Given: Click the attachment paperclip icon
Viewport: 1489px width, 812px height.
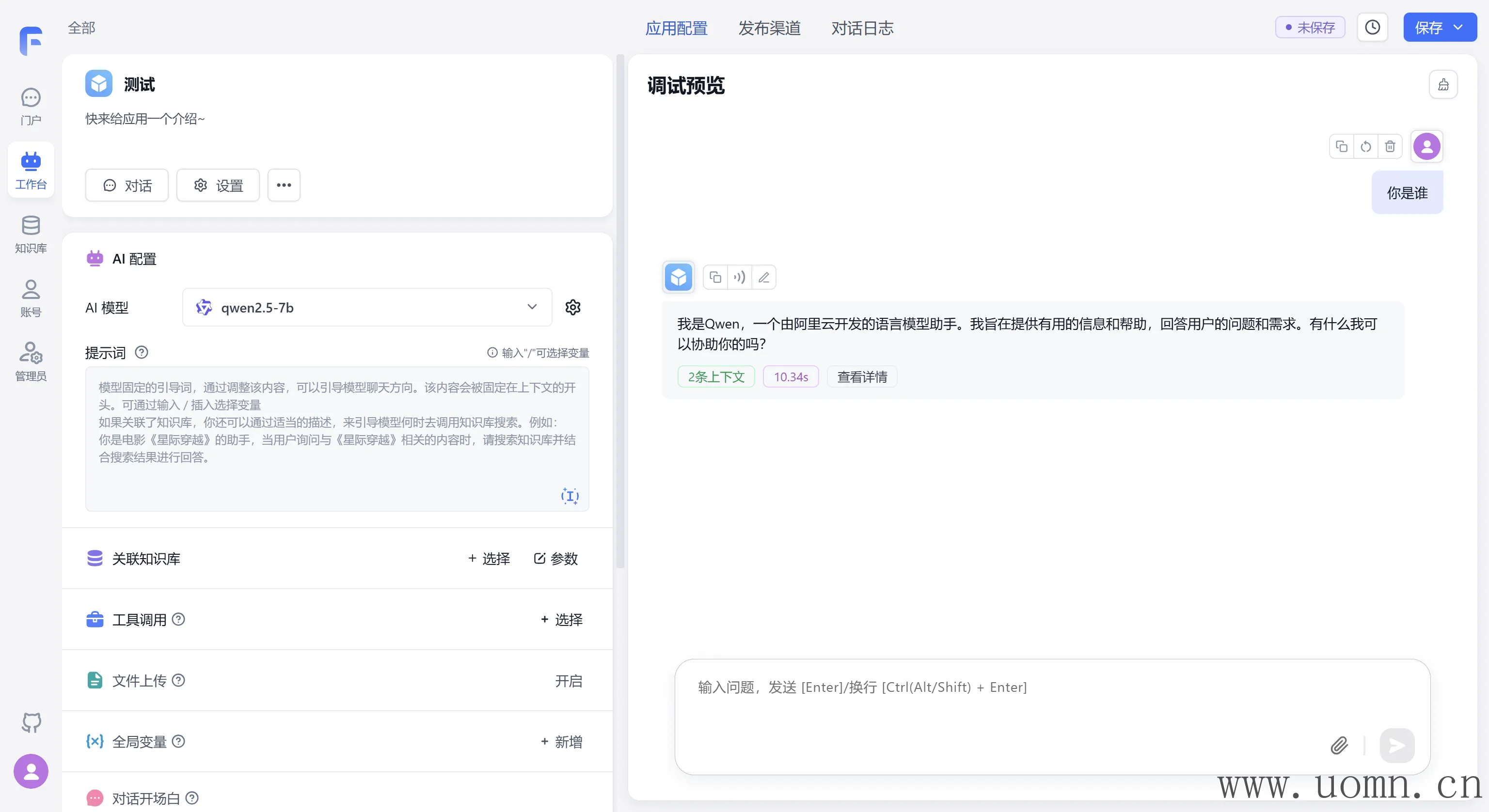Looking at the screenshot, I should click(x=1339, y=746).
